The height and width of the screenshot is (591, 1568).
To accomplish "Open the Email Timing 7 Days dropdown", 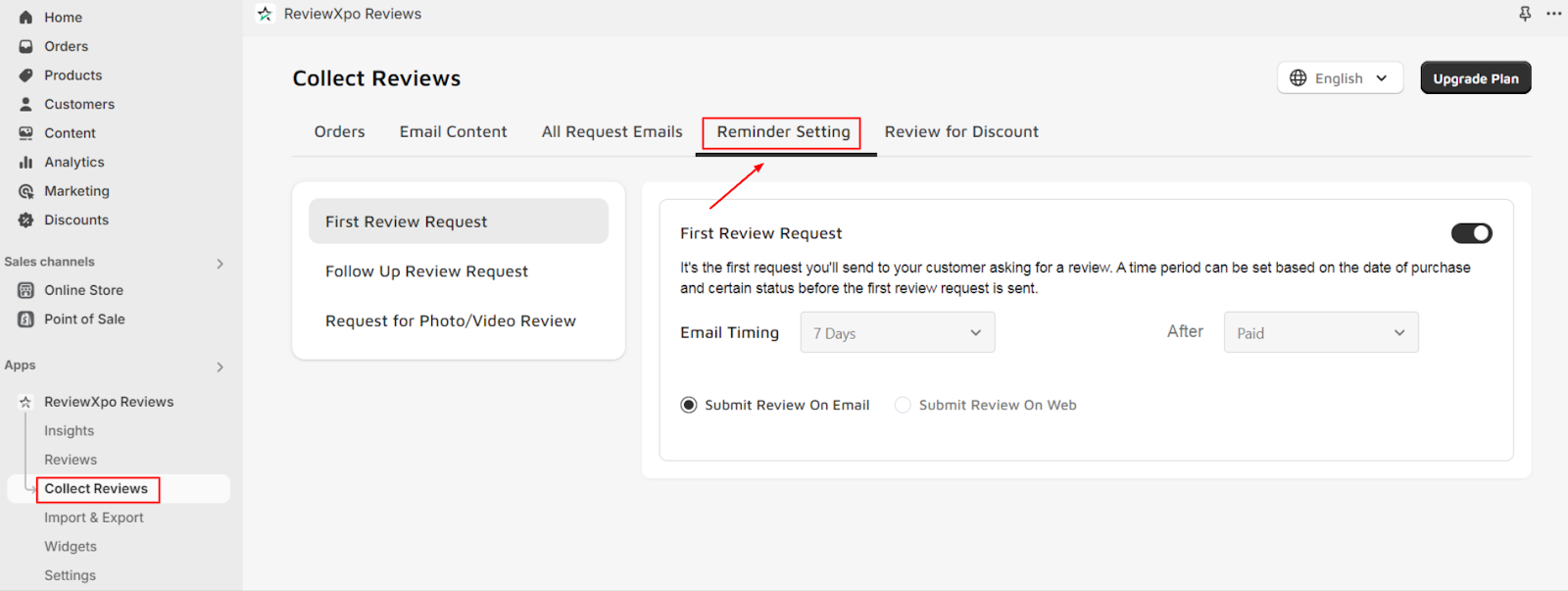I will (x=898, y=332).
